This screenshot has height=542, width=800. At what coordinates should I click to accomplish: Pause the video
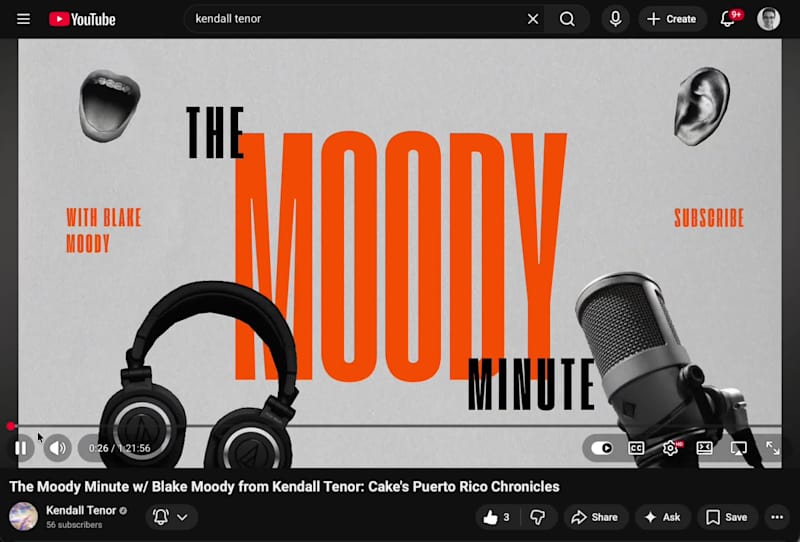click(21, 448)
